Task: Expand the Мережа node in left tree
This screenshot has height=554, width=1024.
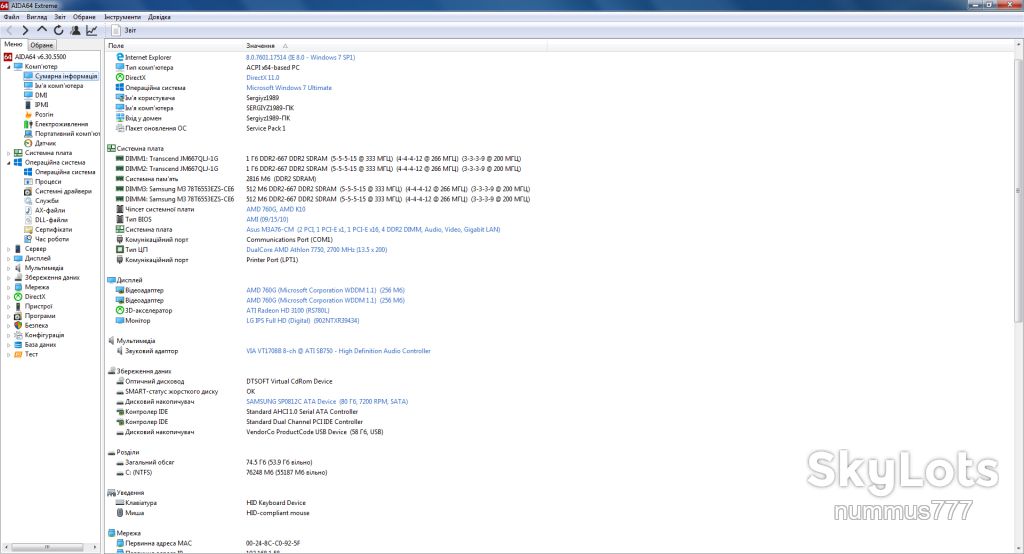Action: pos(8,287)
